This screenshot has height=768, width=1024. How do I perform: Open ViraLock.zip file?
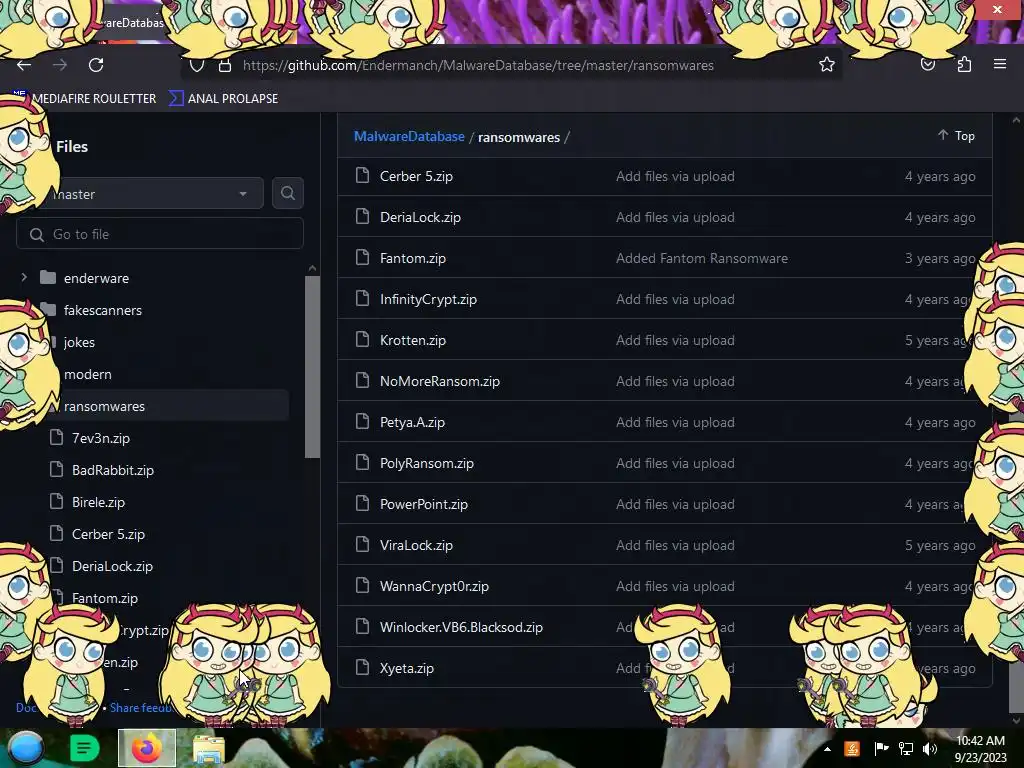click(x=416, y=545)
